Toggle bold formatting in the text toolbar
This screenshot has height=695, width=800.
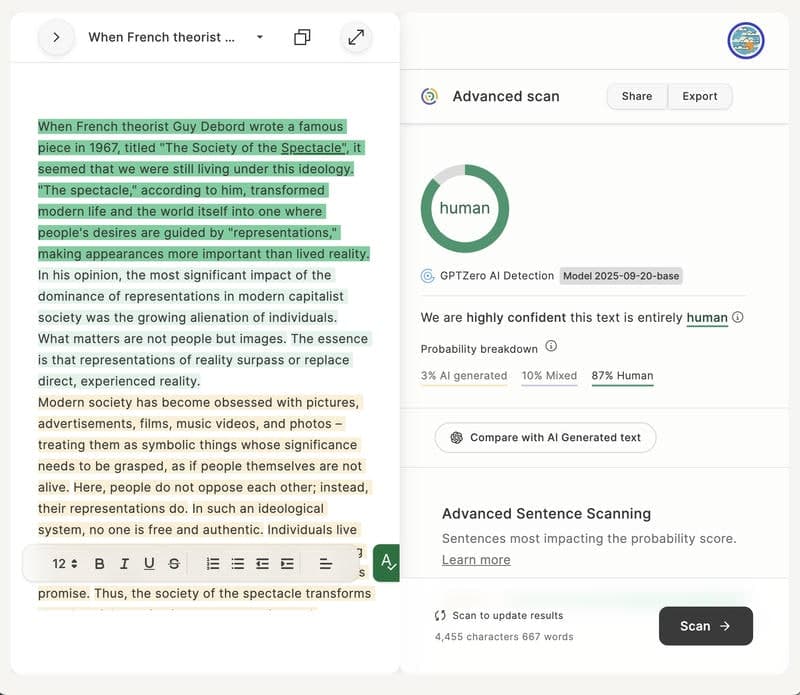click(99, 564)
